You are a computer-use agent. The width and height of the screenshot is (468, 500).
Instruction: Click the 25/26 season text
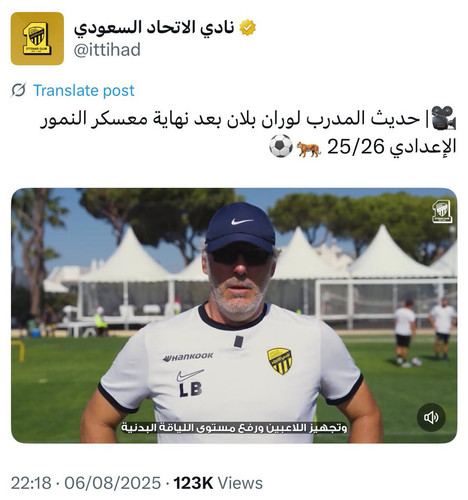pyautogui.click(x=356, y=147)
